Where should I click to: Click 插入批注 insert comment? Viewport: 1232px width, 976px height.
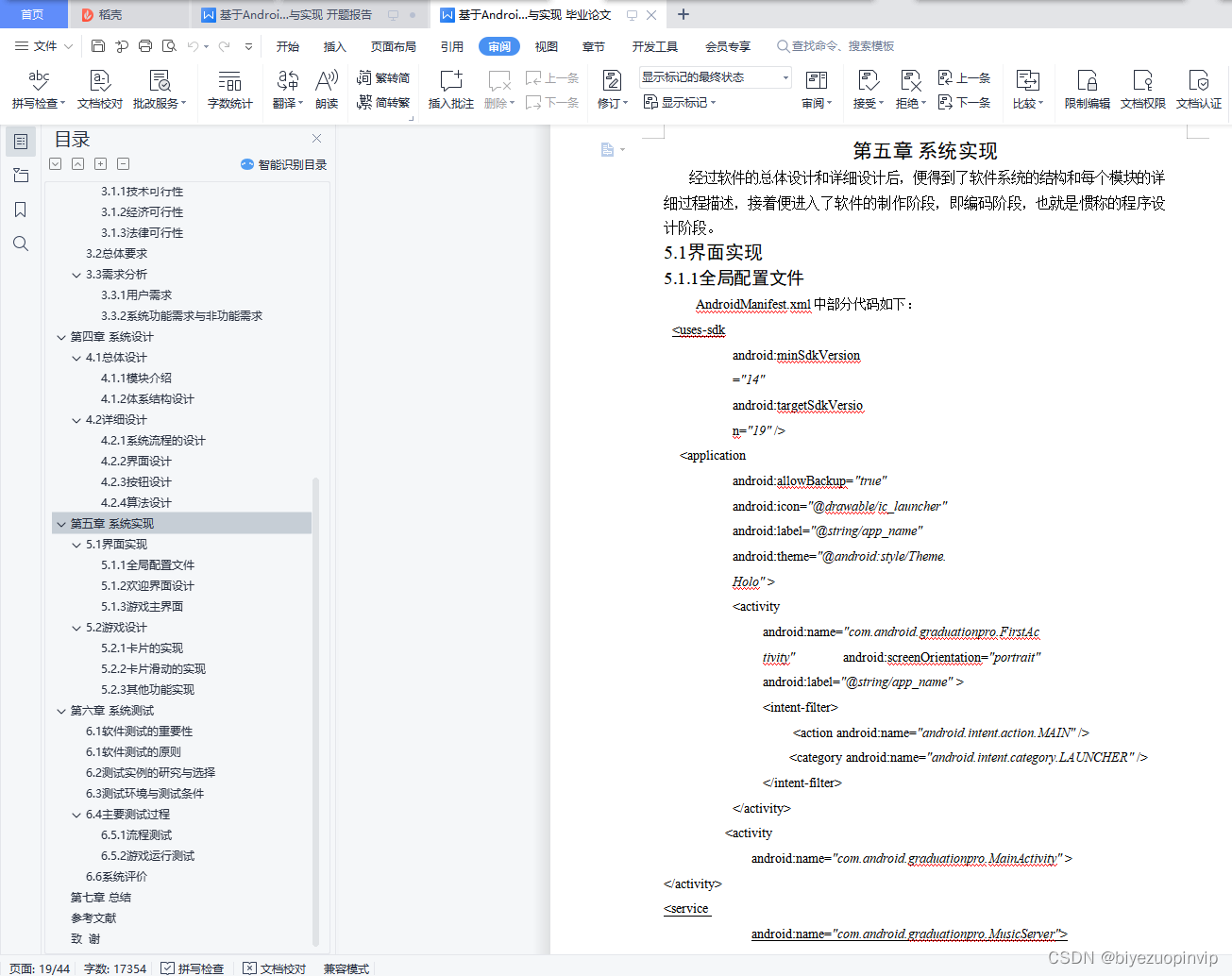[450, 90]
